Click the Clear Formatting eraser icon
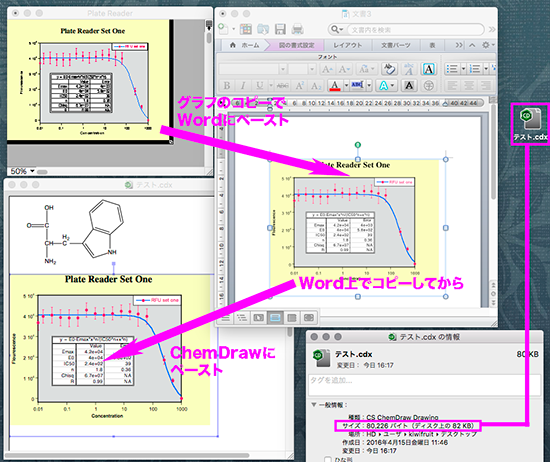The width and height of the screenshot is (550, 462). point(389,69)
